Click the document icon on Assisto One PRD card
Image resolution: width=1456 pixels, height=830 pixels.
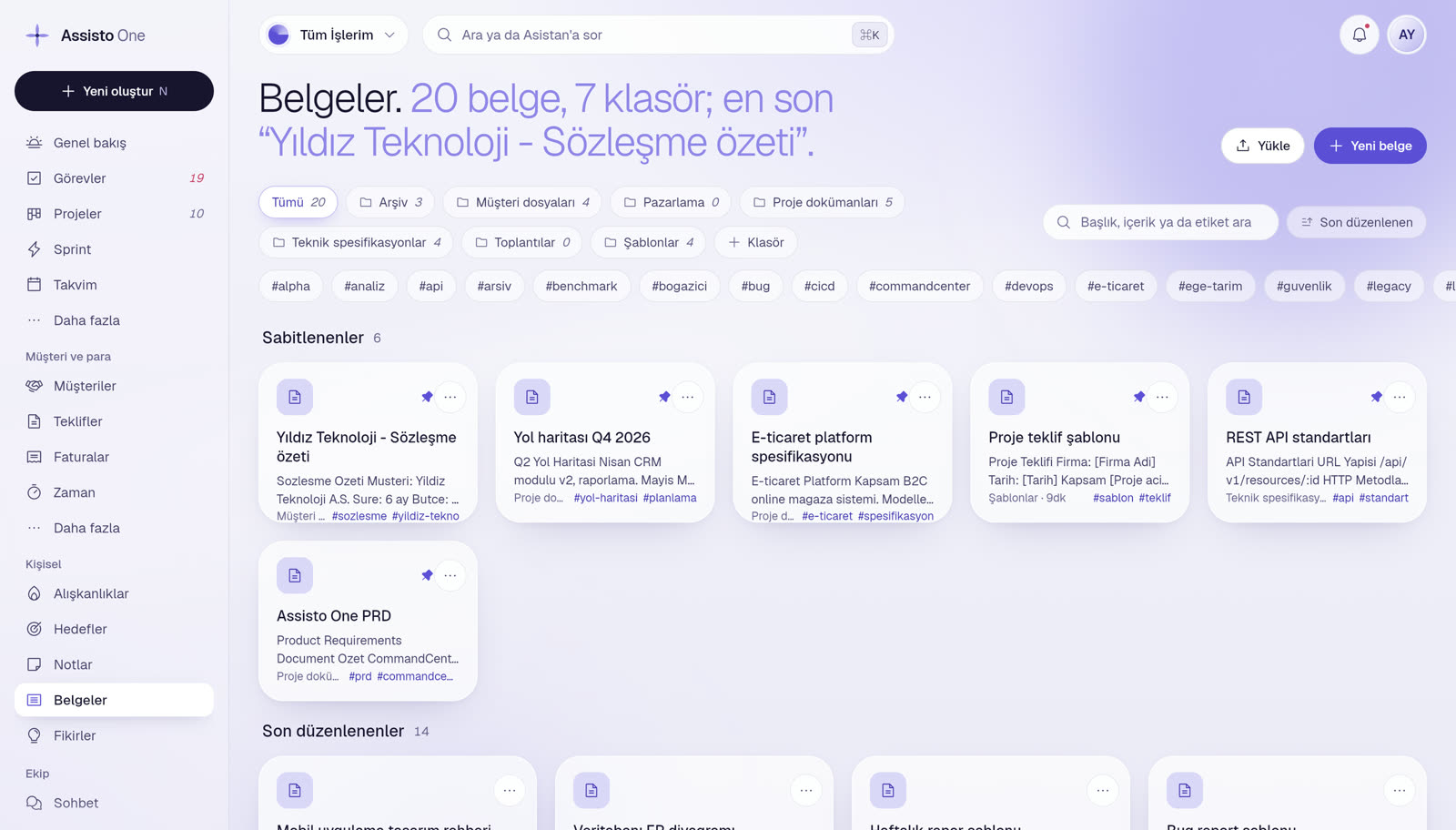click(x=295, y=575)
